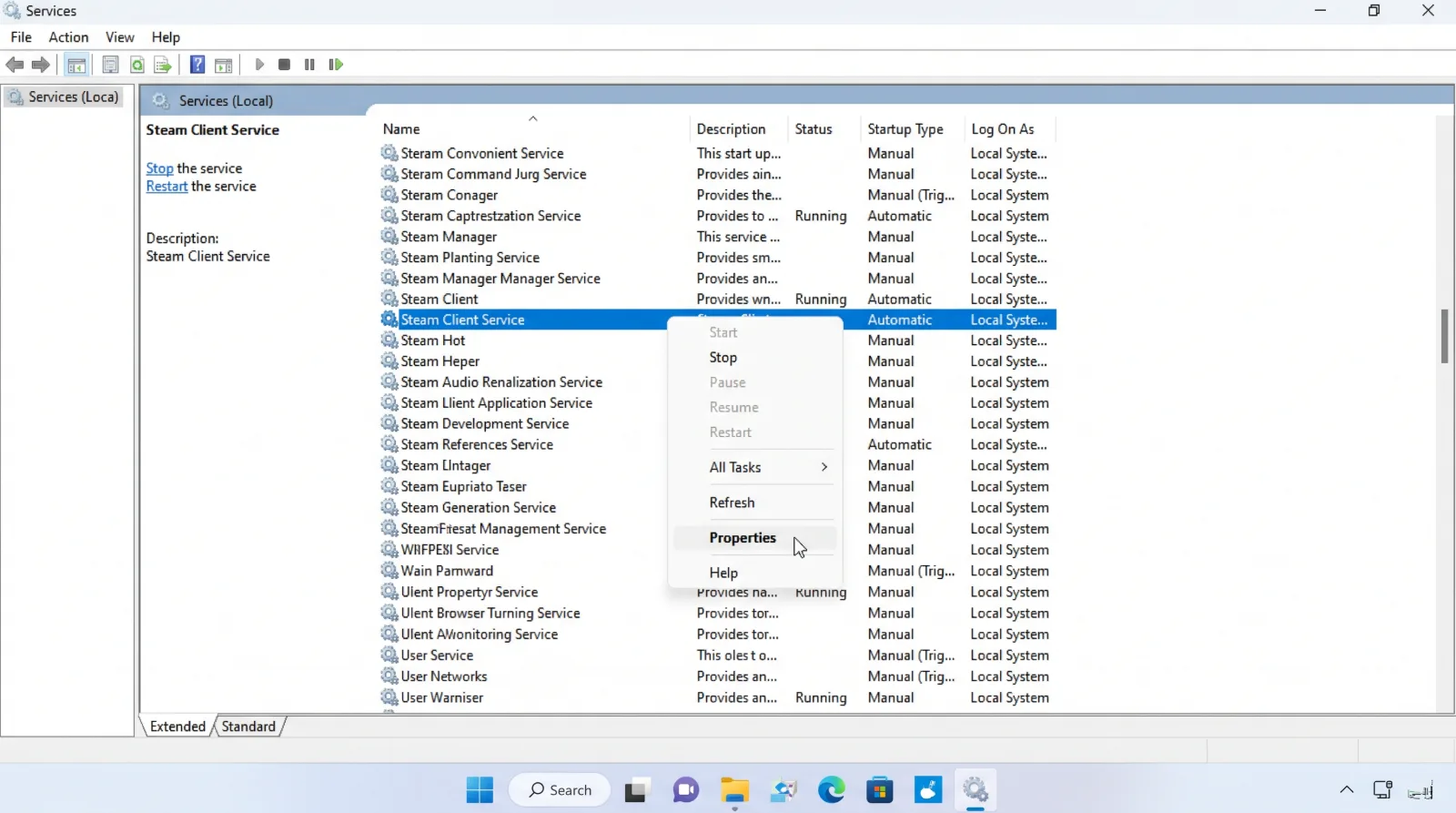Click the taskbar Search box
This screenshot has width=1456, height=813.
click(x=560, y=789)
